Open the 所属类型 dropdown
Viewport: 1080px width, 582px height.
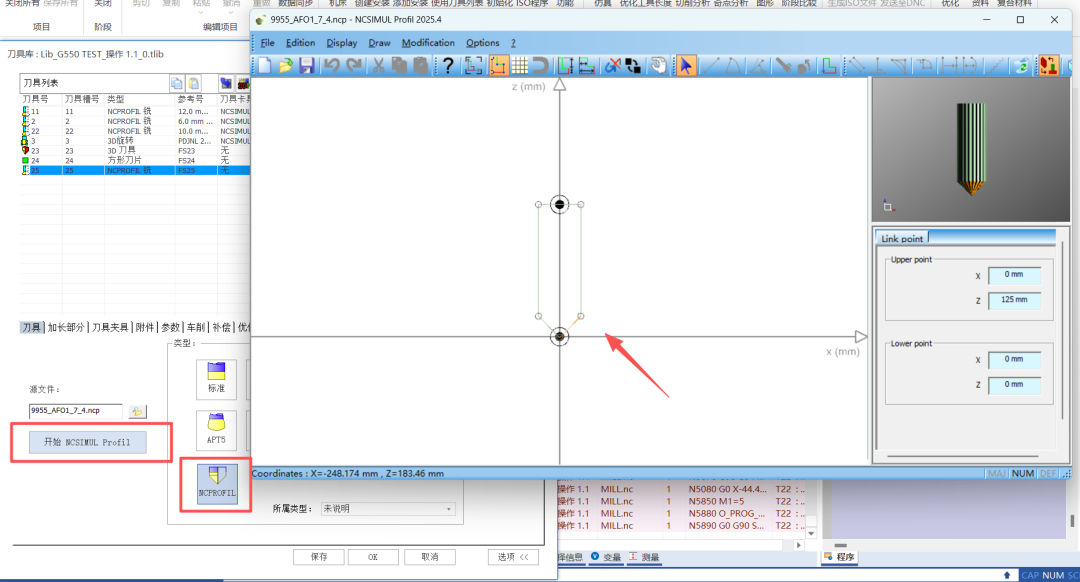pyautogui.click(x=388, y=509)
